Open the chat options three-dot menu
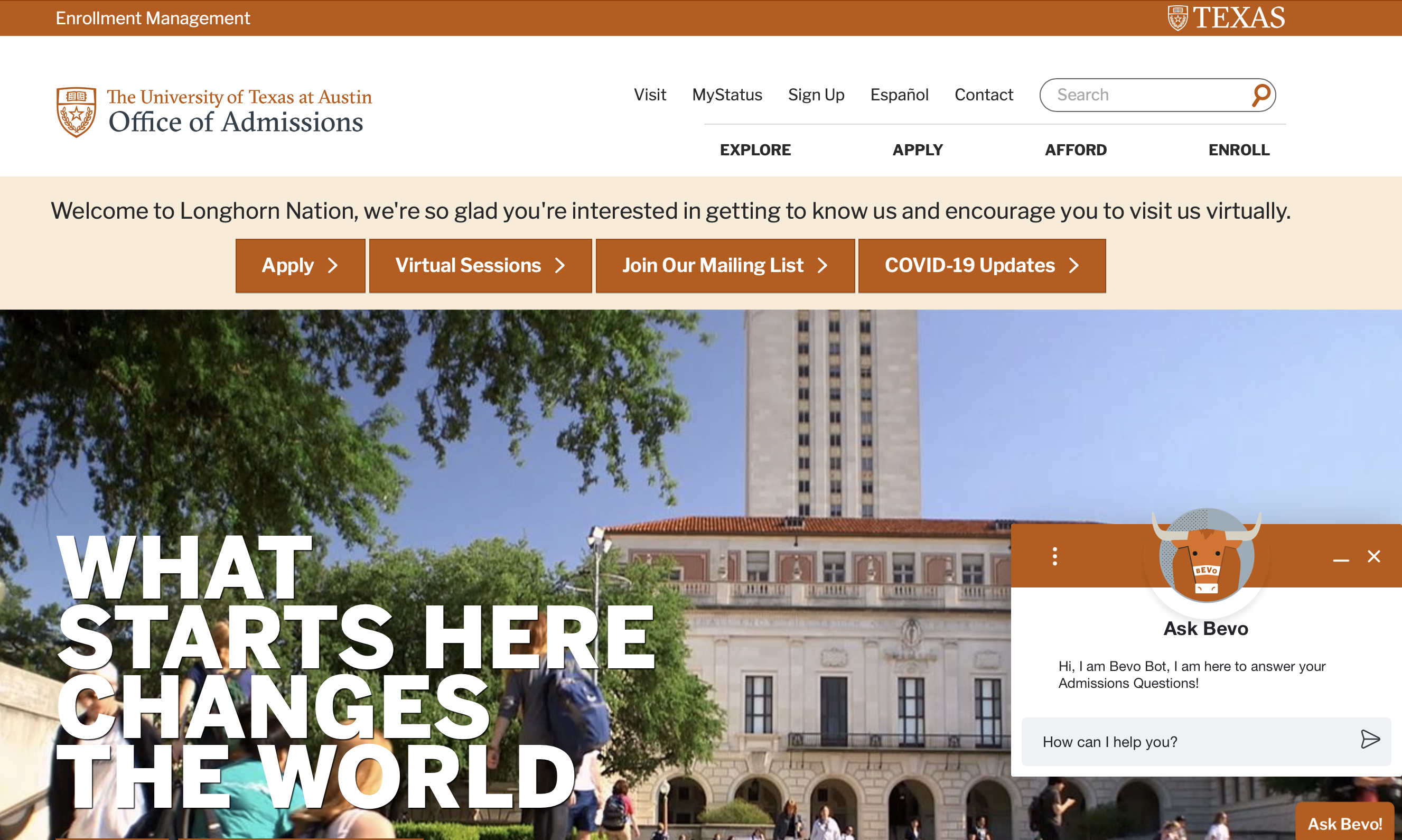The height and width of the screenshot is (840, 1402). 1054,556
